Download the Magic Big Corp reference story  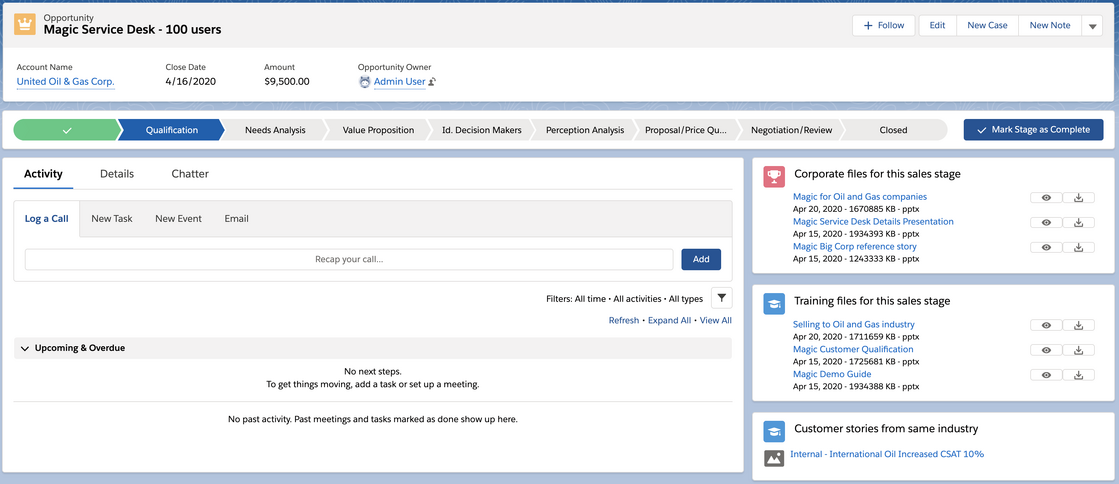point(1078,247)
